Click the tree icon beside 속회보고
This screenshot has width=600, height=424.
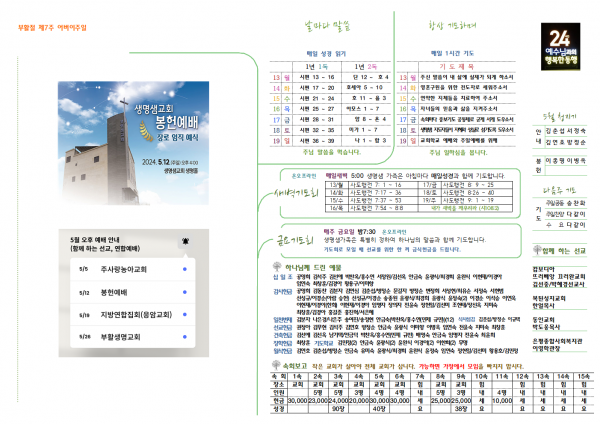point(276,365)
